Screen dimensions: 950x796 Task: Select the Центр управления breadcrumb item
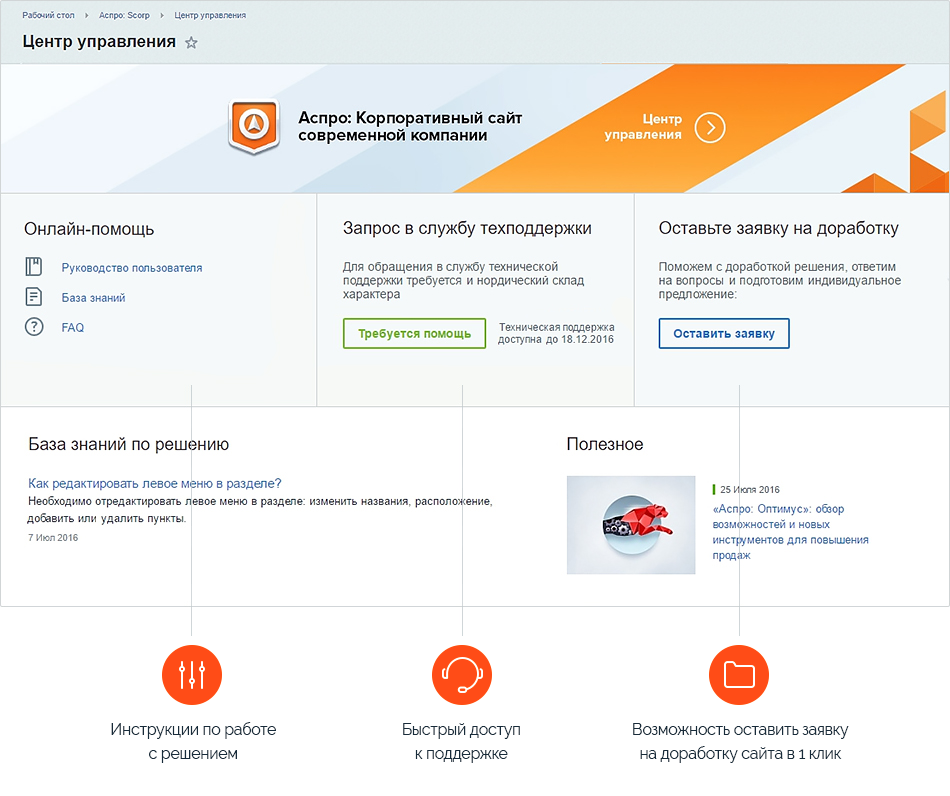tap(210, 16)
